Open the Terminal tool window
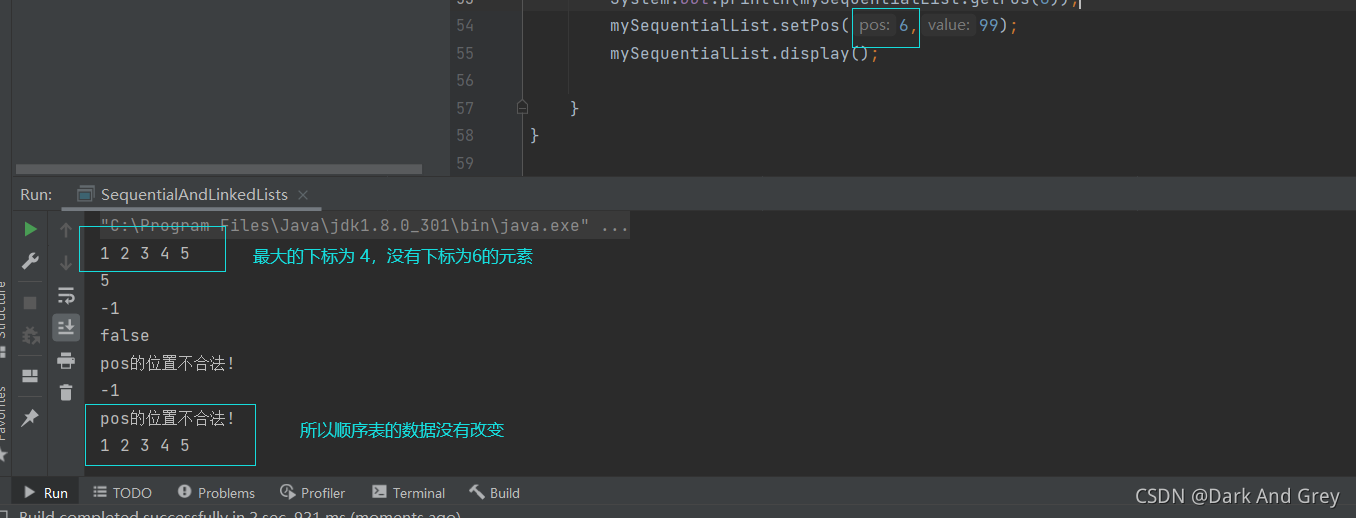This screenshot has width=1356, height=518. coord(408,493)
